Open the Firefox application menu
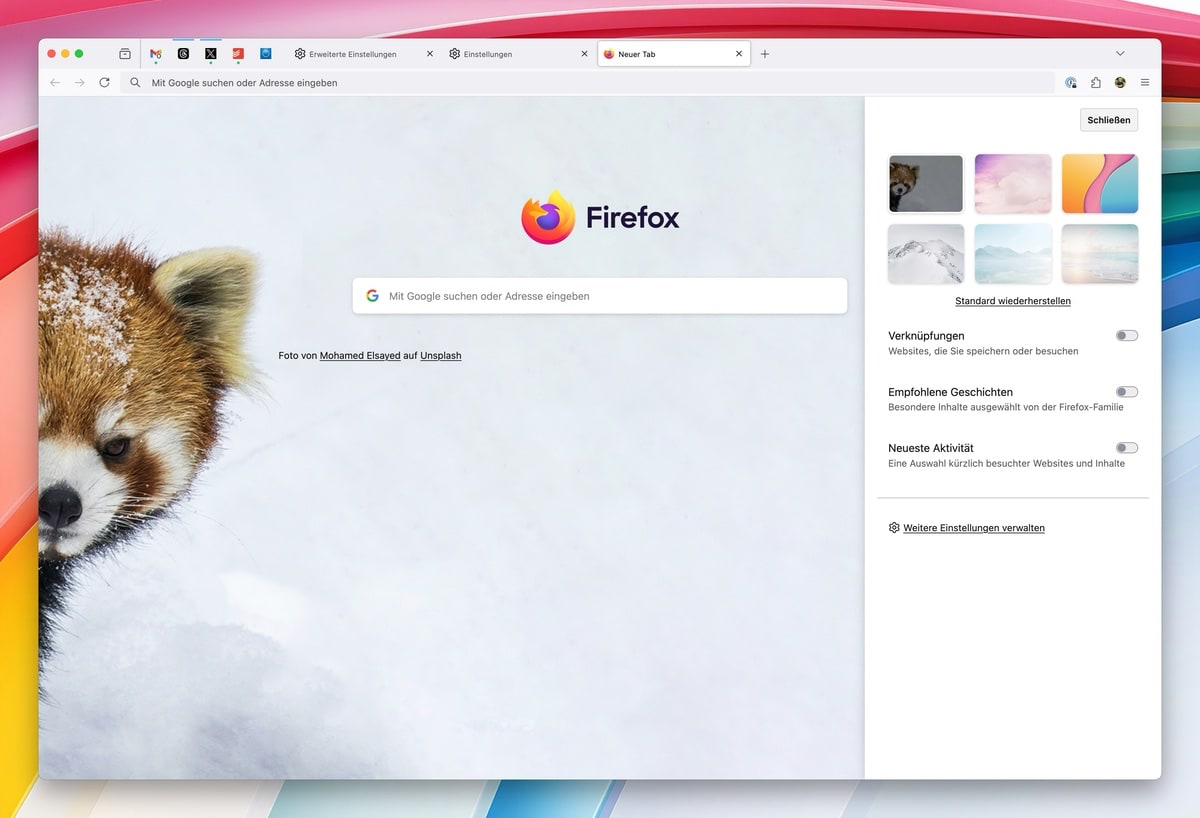 (x=1145, y=82)
